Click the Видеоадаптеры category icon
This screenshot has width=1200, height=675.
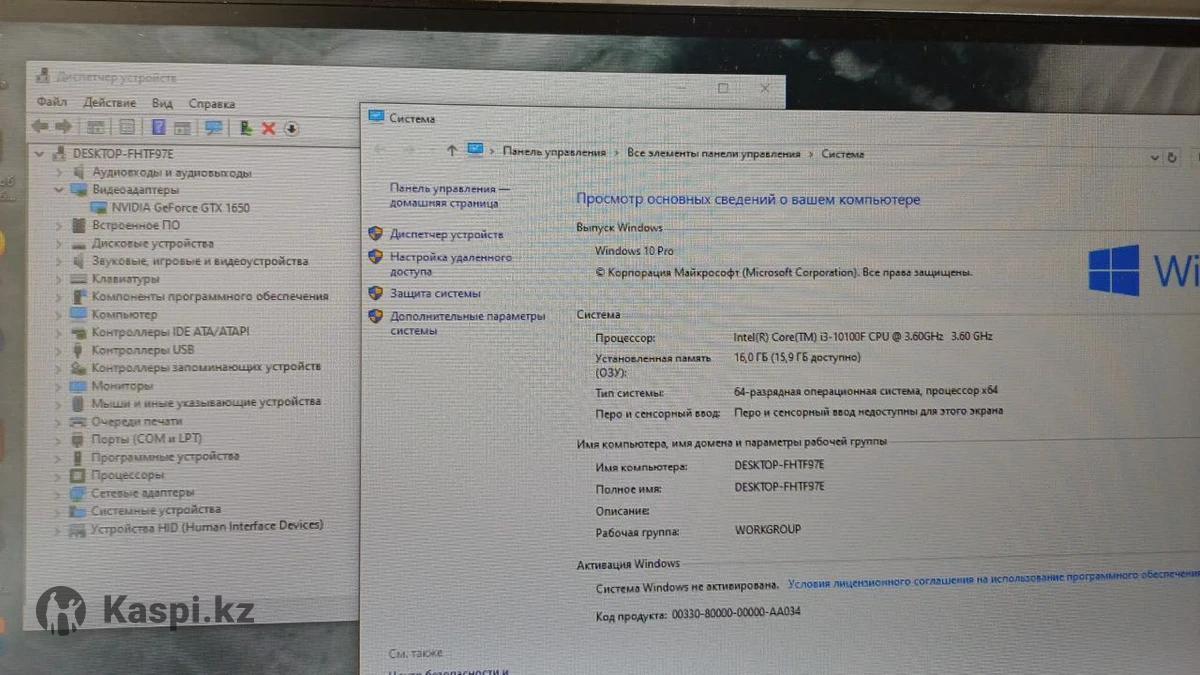click(x=79, y=189)
